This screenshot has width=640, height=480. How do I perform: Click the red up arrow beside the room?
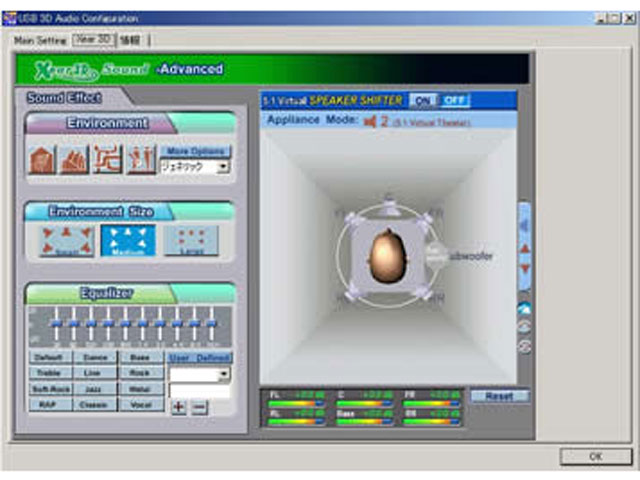point(525,248)
